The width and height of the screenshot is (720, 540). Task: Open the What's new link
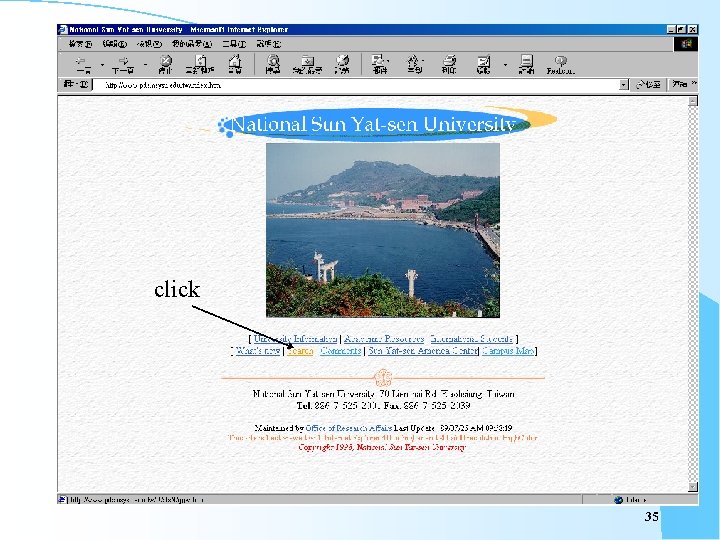[x=258, y=351]
